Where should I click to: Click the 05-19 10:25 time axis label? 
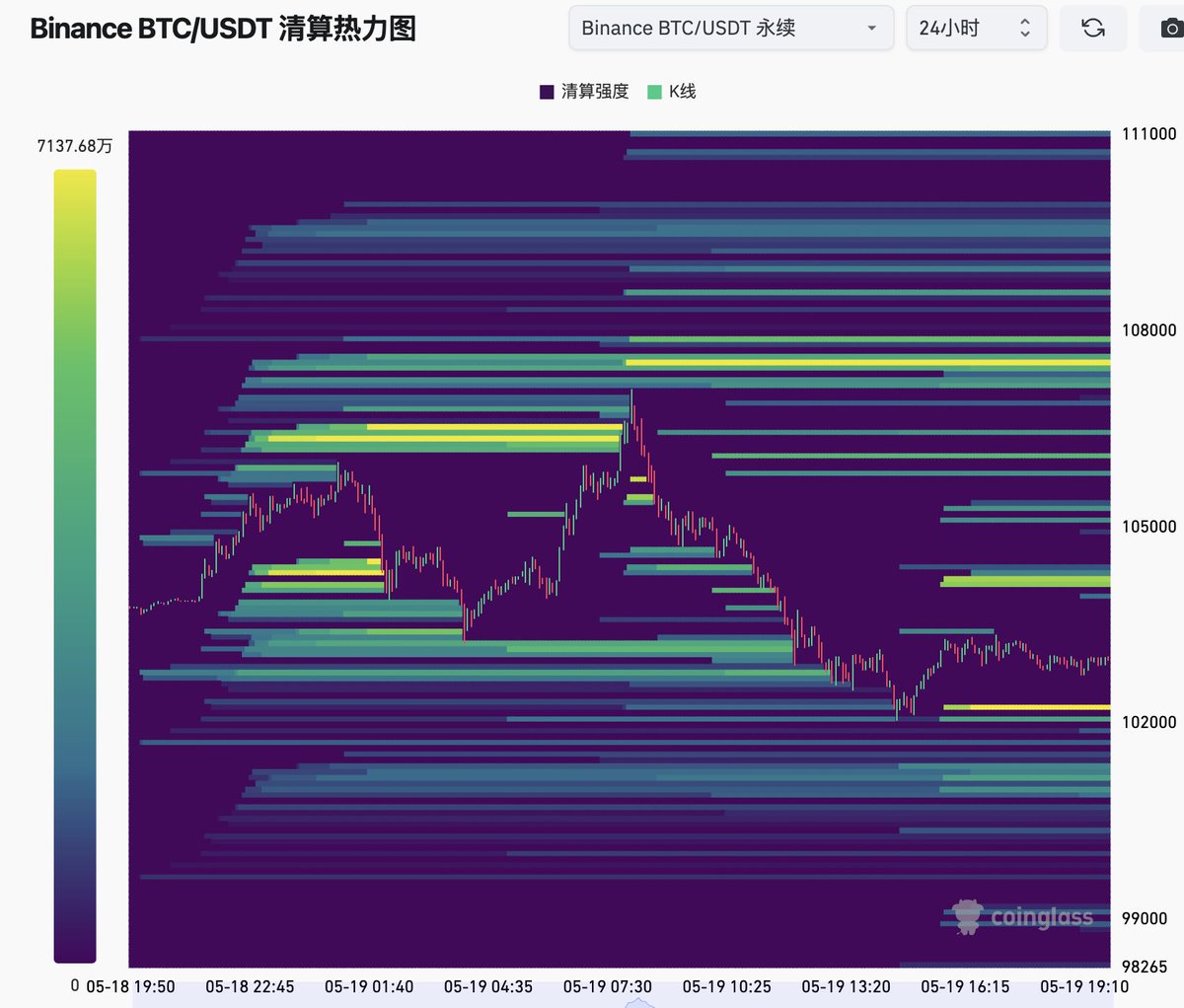(727, 986)
